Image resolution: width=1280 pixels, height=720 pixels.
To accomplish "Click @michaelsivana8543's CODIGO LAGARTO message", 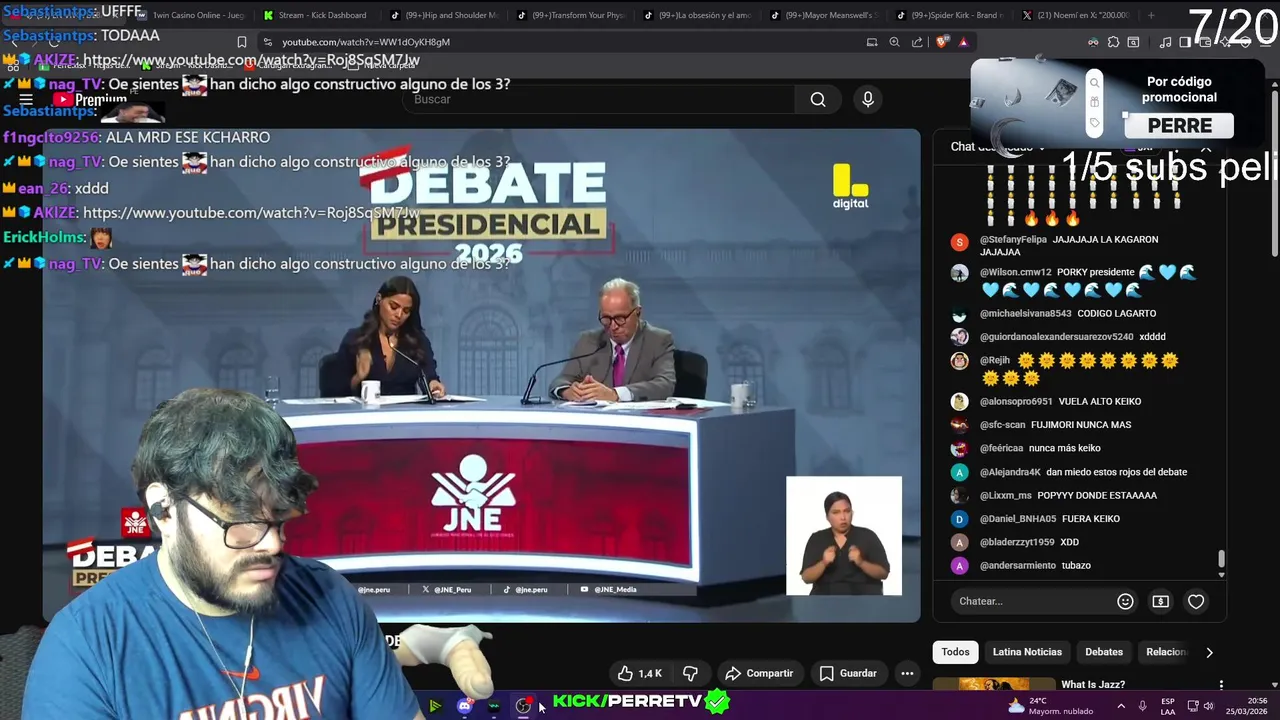I will tap(1117, 314).
